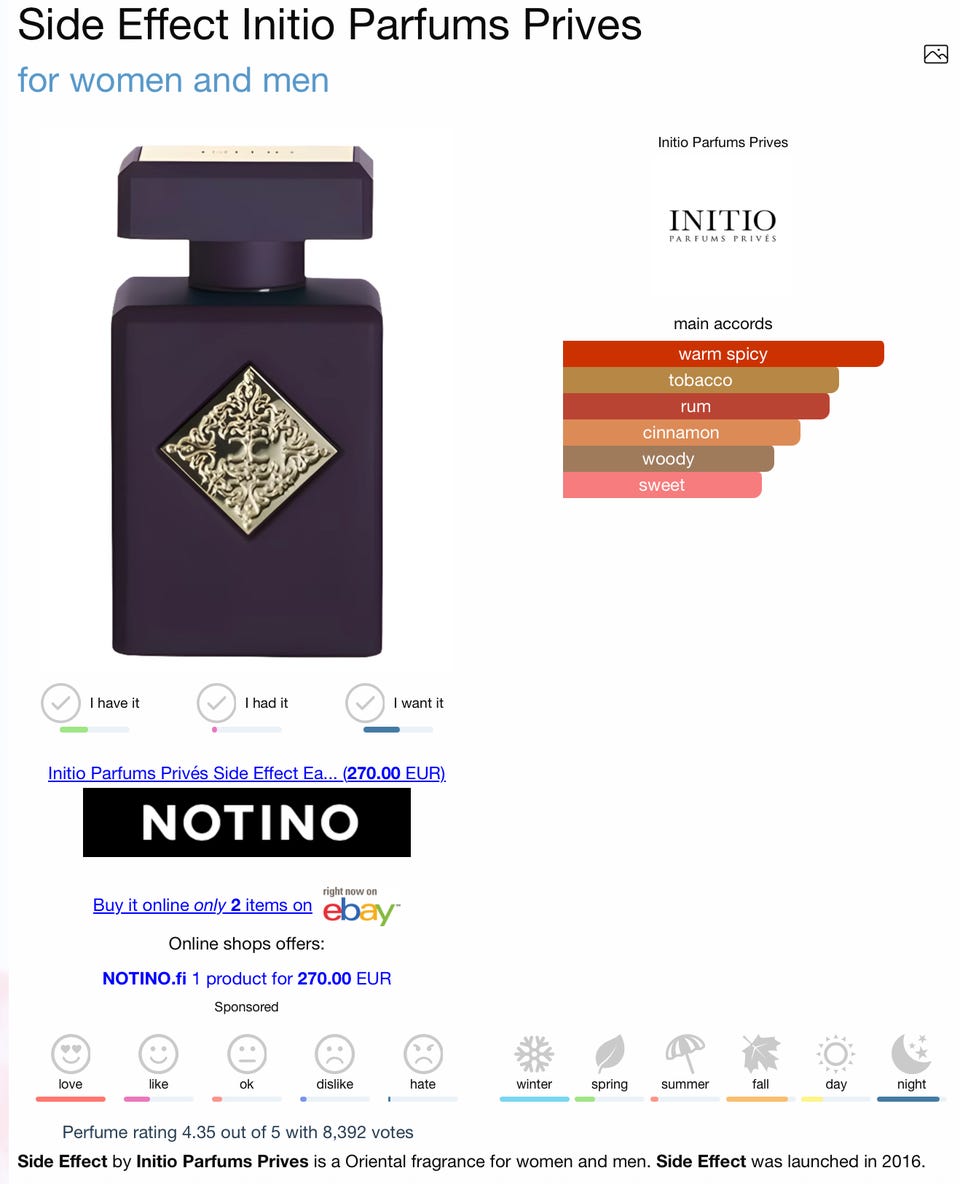Vote with the like smiley icon
960x1184 pixels.
click(x=159, y=1053)
